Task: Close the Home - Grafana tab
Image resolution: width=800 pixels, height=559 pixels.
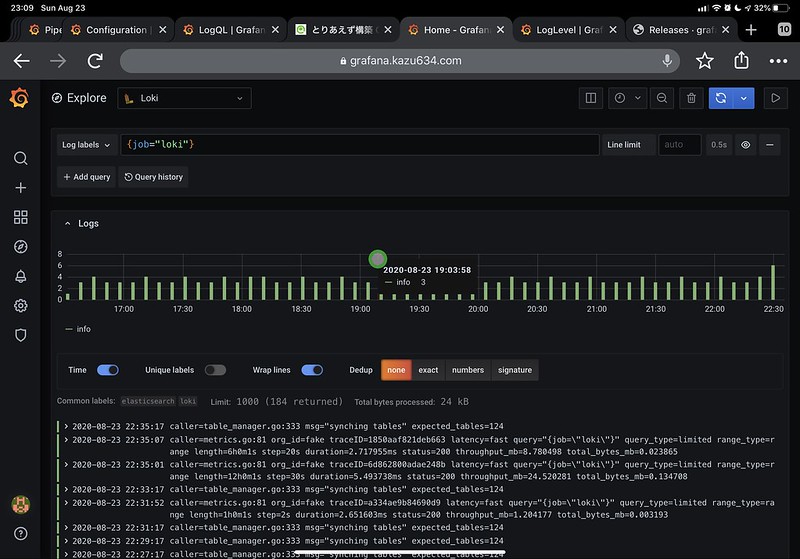Action: pos(501,30)
